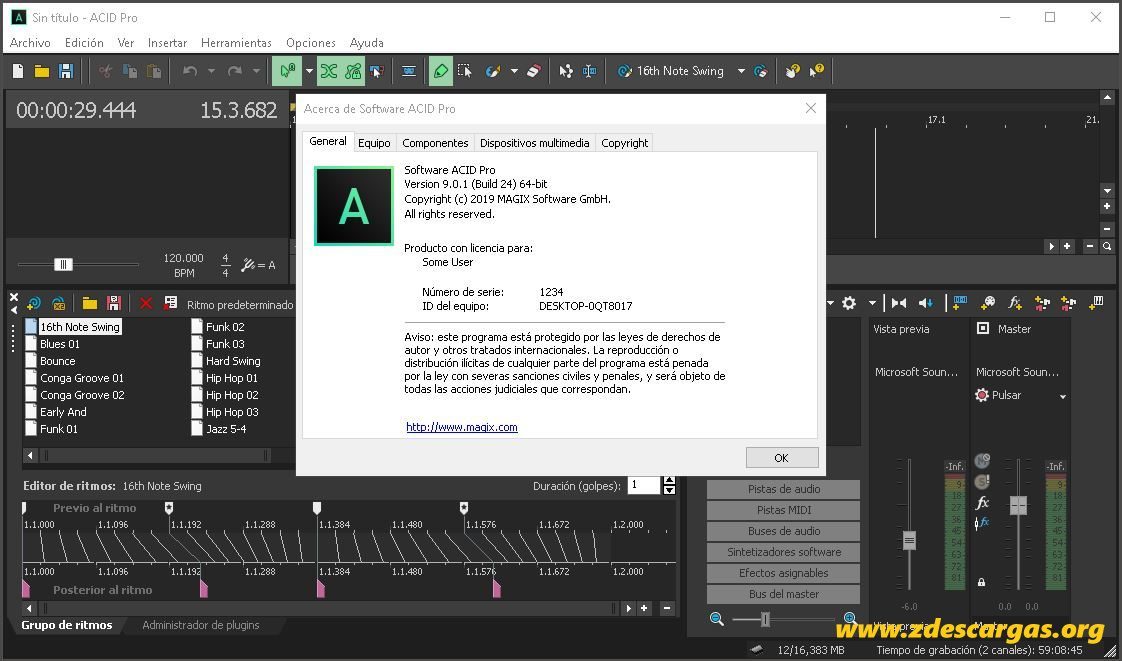Select the Paint brush tool
1122x661 pixels.
[493, 71]
